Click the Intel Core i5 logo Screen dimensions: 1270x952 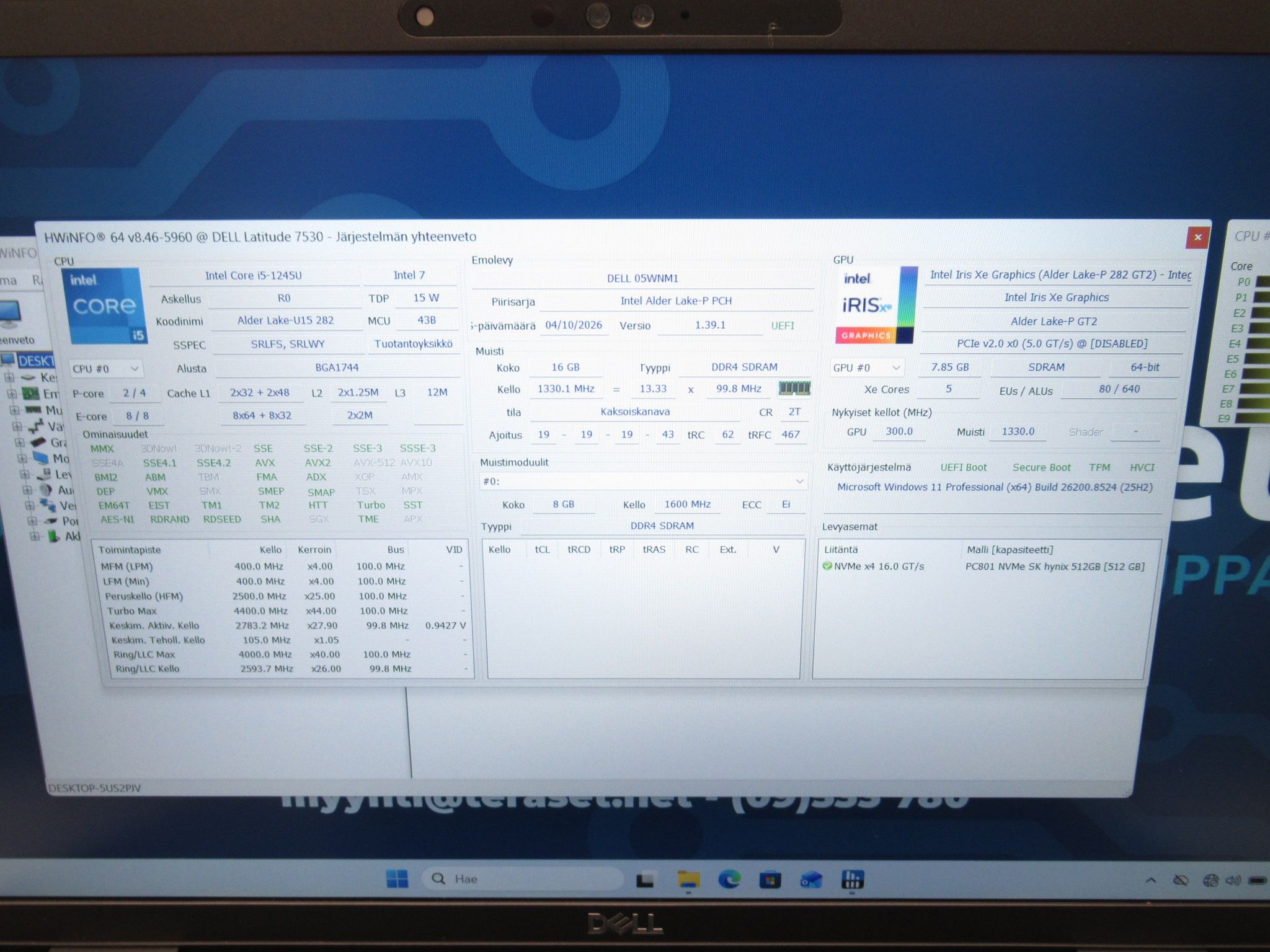click(x=105, y=306)
